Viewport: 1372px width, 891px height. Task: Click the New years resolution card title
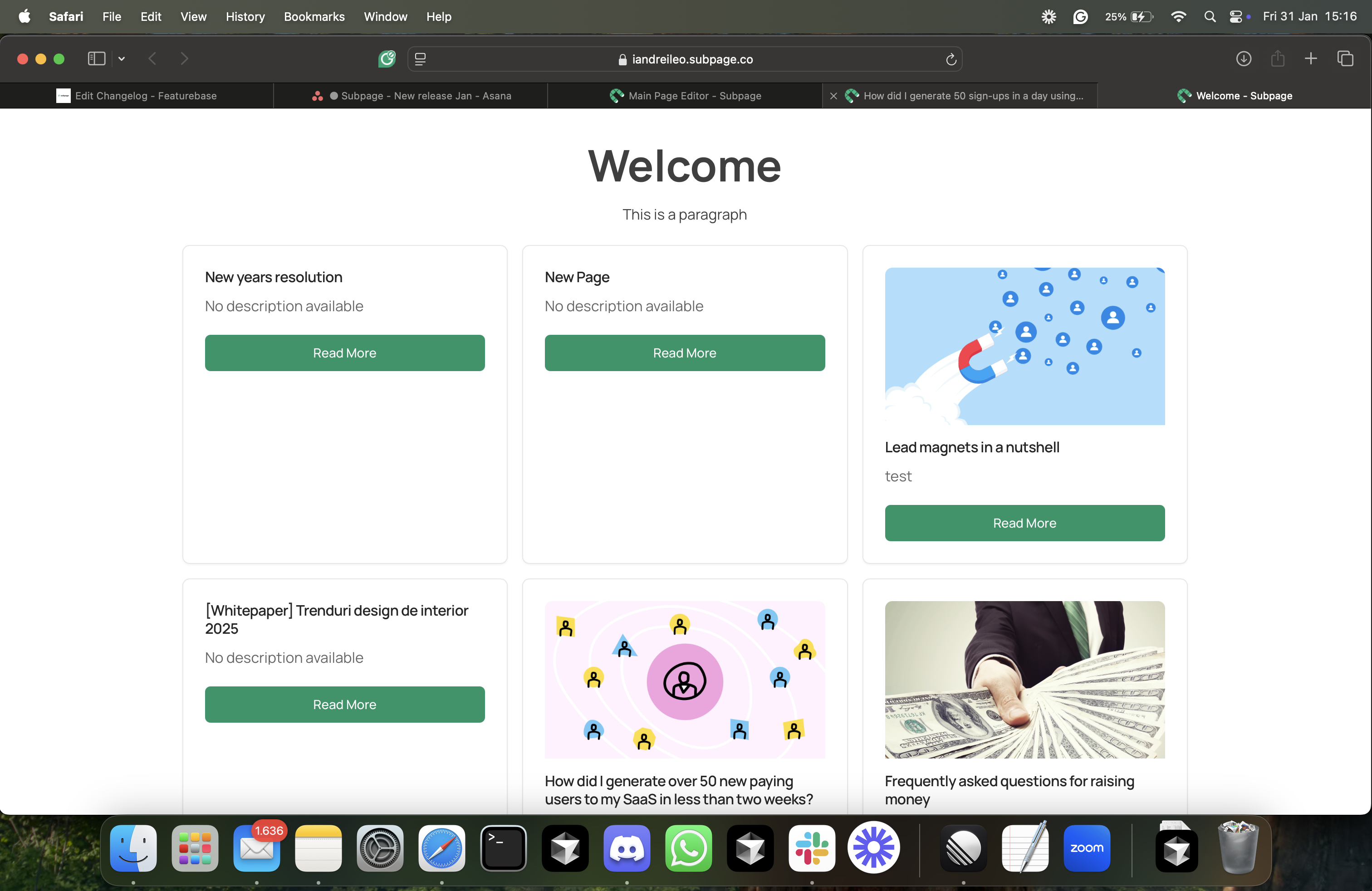tap(274, 277)
